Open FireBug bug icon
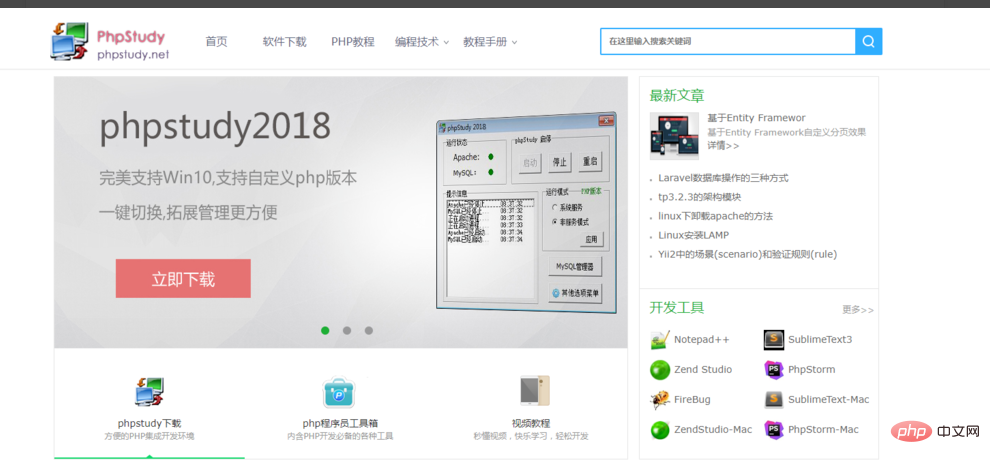The image size is (990, 464). 660,400
